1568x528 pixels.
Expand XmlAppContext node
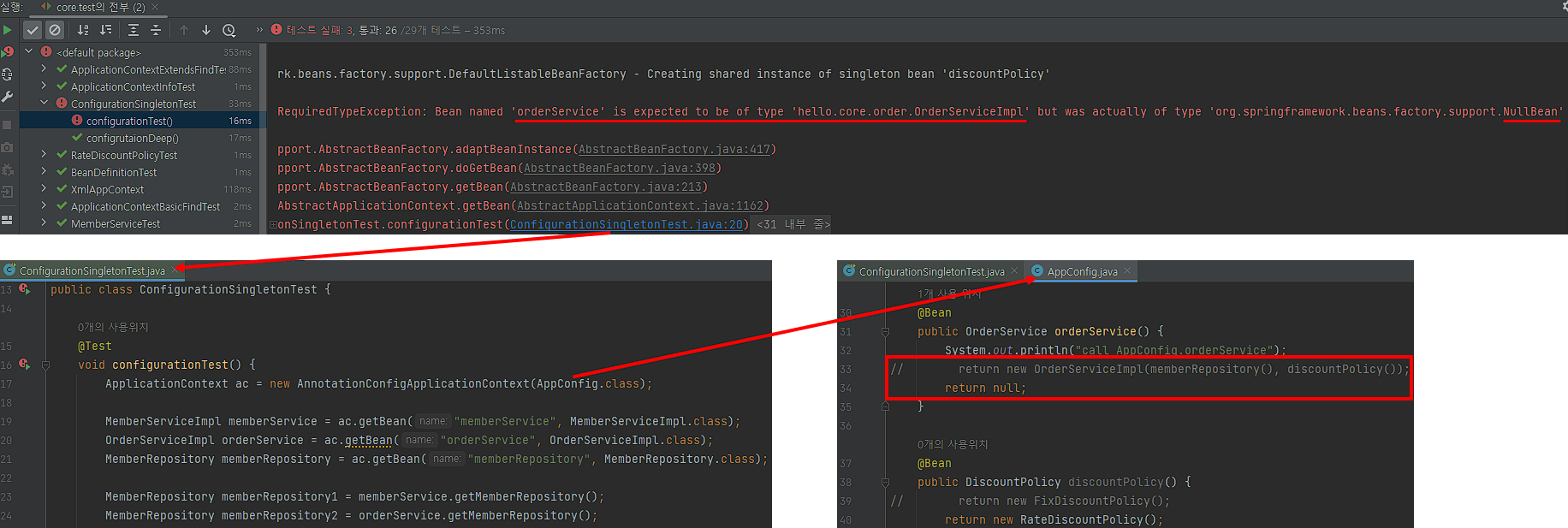44,188
